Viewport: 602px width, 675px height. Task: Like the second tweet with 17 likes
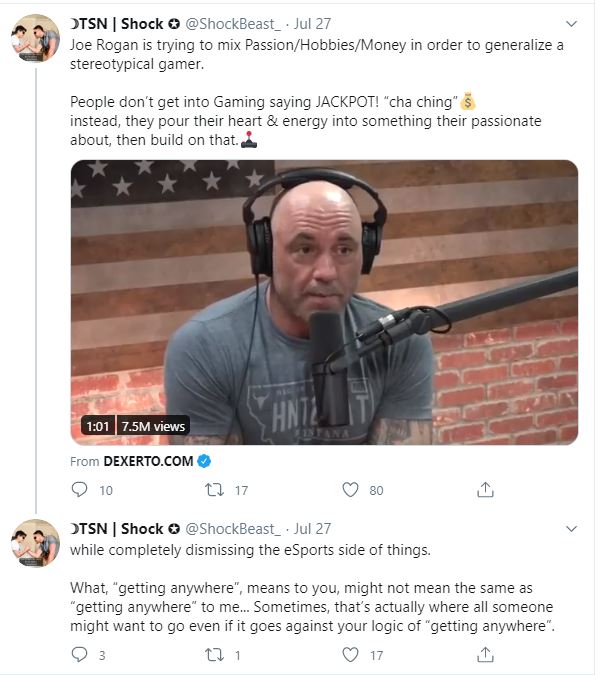point(350,655)
